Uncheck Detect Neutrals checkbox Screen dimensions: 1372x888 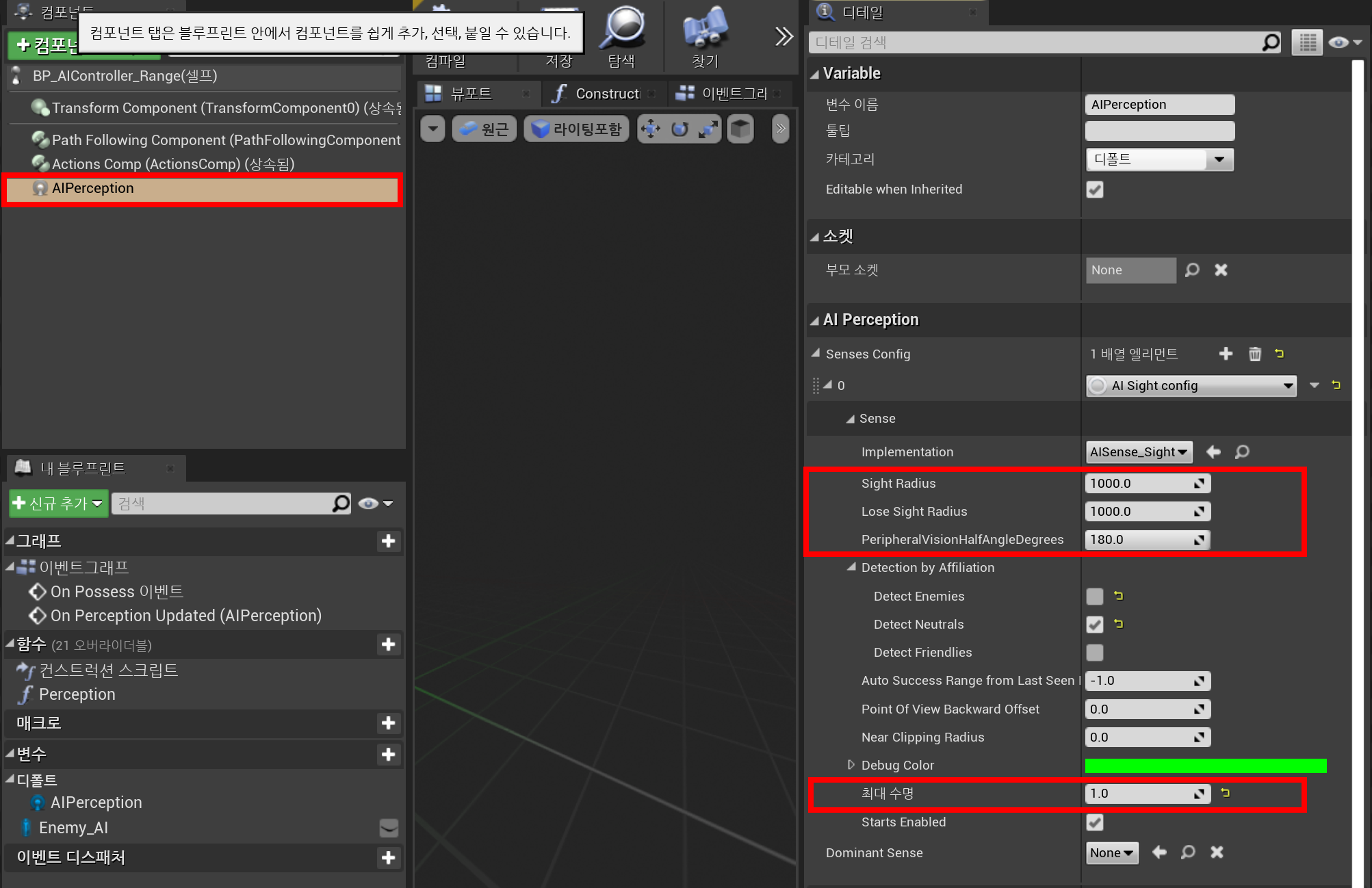pos(1095,625)
